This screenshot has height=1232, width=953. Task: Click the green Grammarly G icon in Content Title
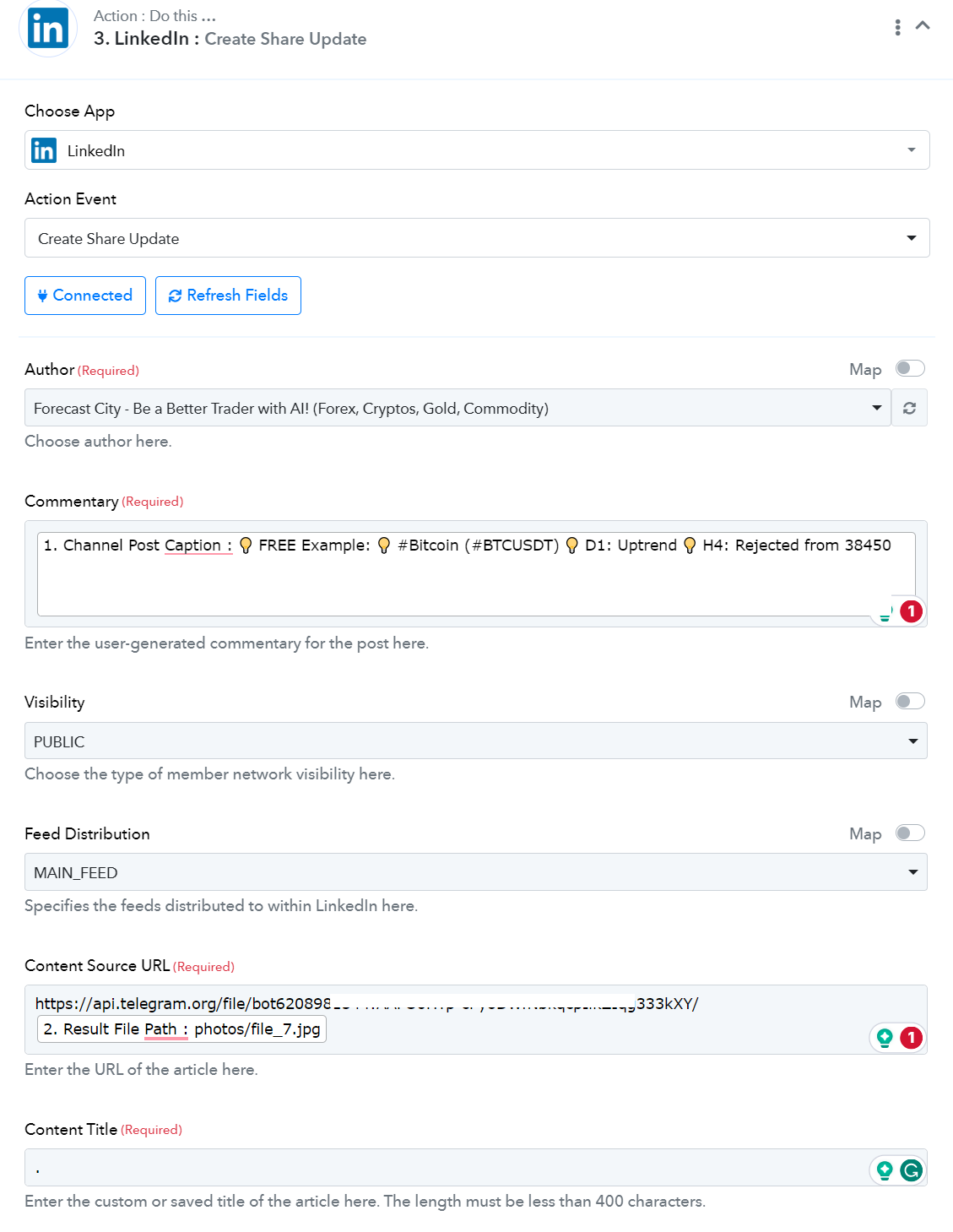click(x=911, y=1170)
